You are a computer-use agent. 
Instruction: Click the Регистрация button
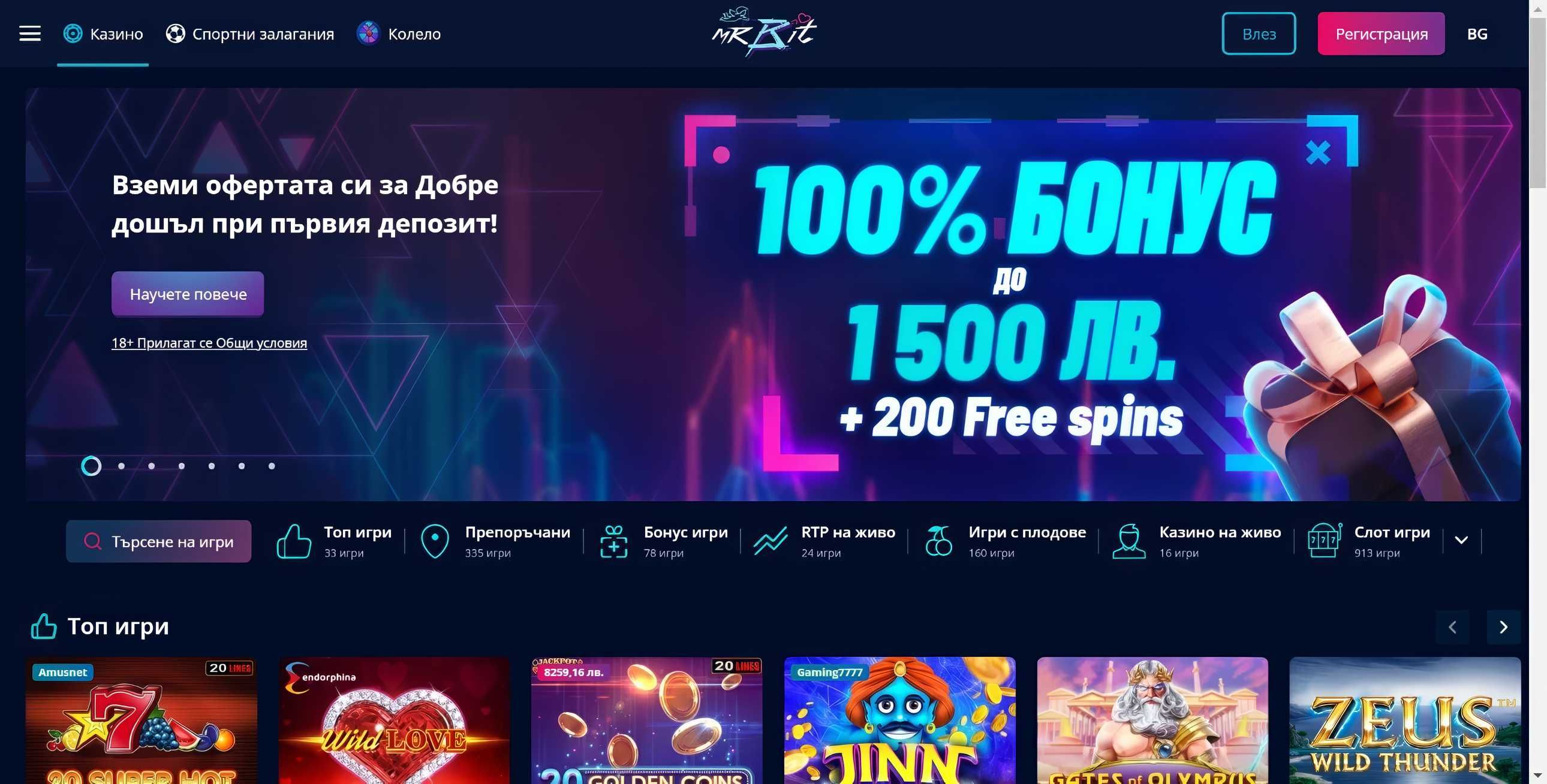1382,34
